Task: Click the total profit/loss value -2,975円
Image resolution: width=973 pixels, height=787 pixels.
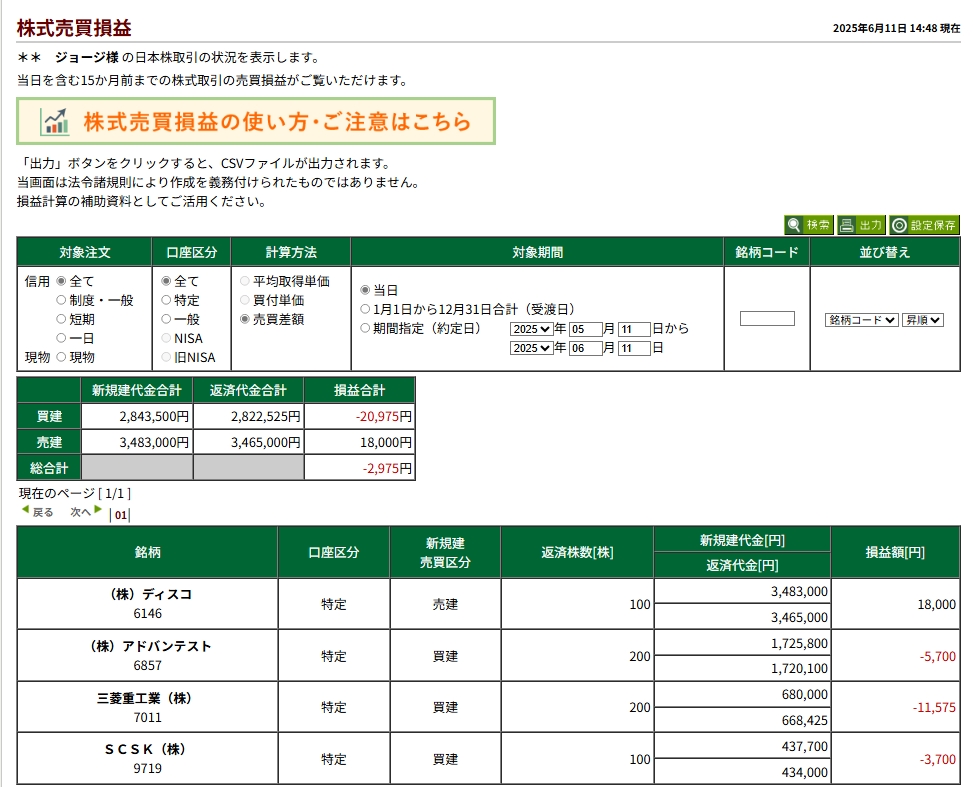Action: [x=387, y=469]
